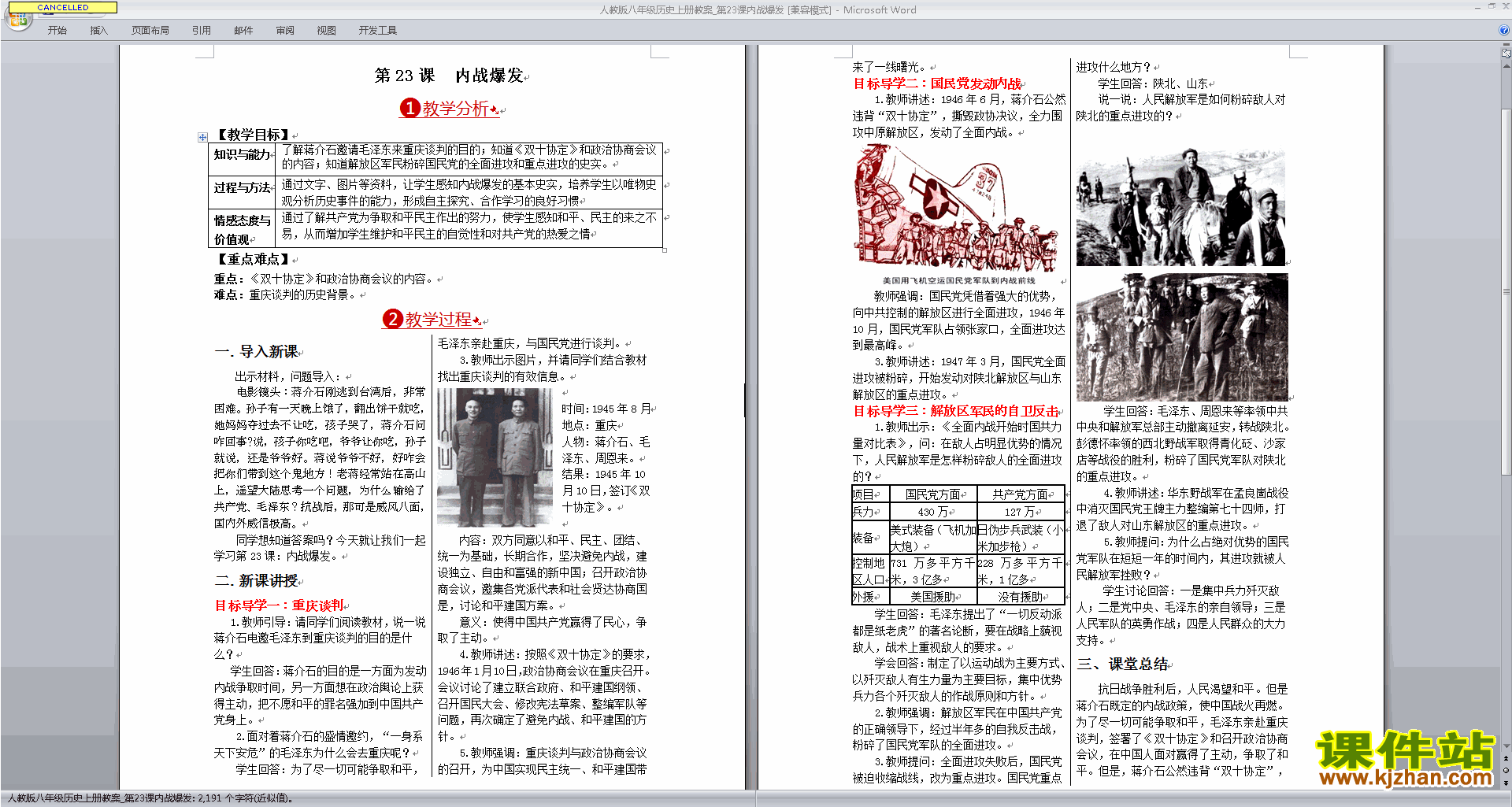The width and height of the screenshot is (1512, 807).
Task: Click the red heading 教学过程
Action: tap(439, 319)
